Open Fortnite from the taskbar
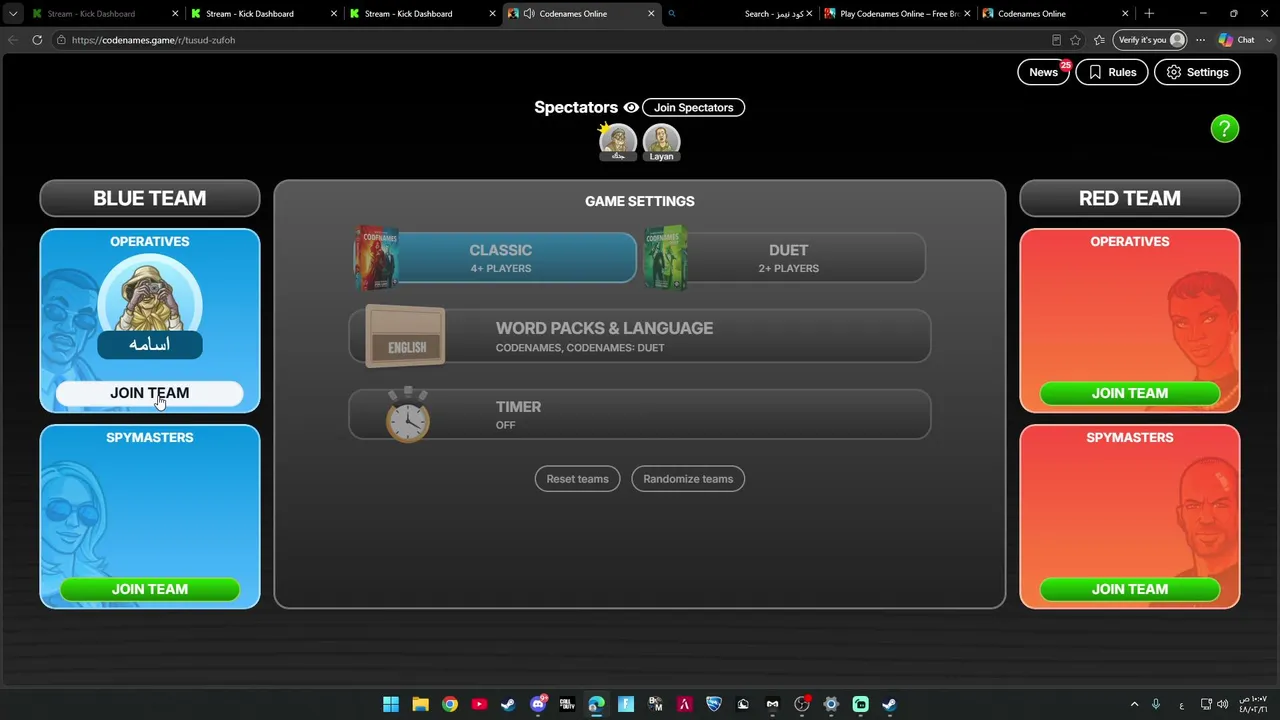The image size is (1280, 720). click(626, 704)
